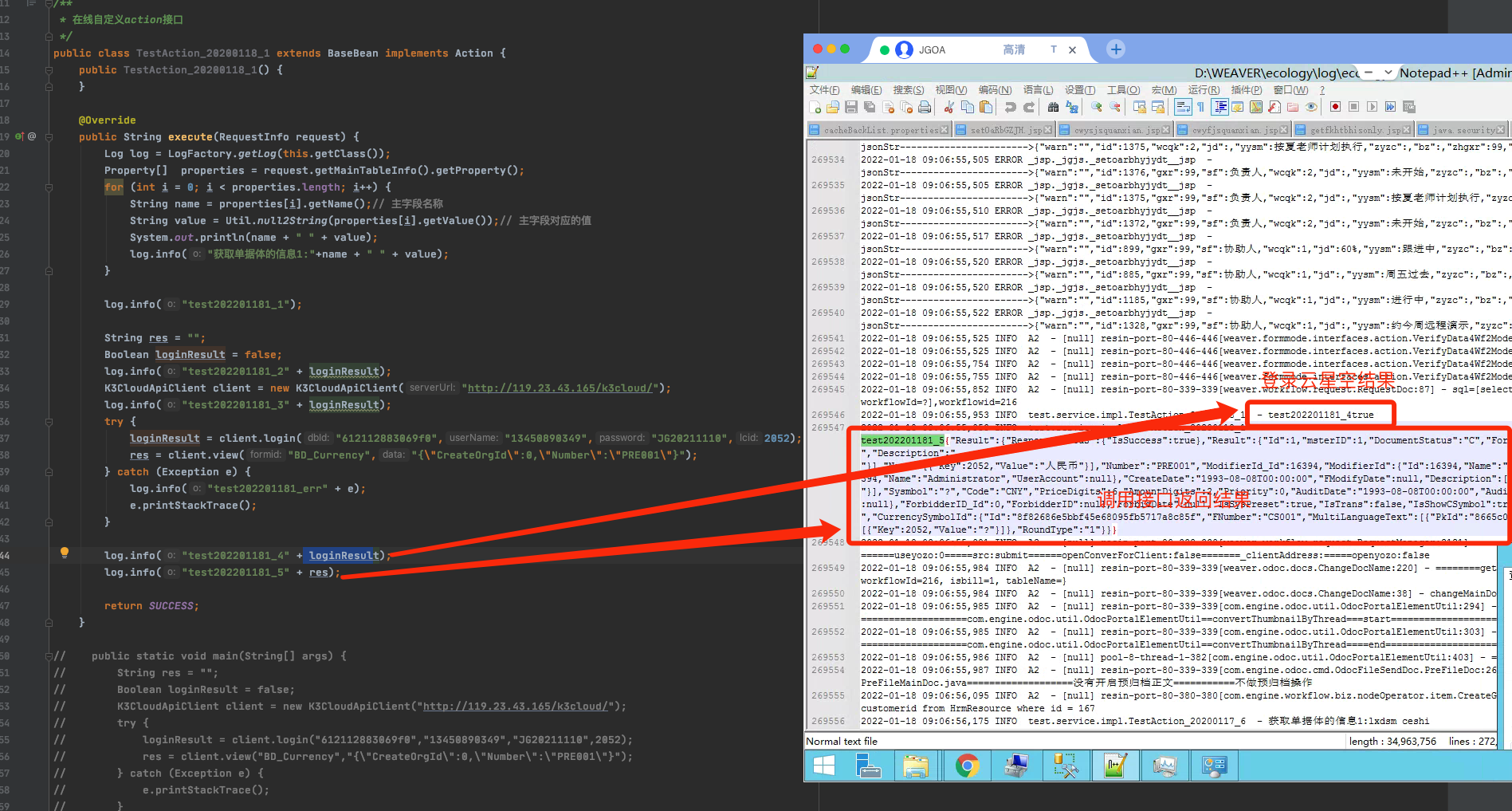The width and height of the screenshot is (1512, 811).
Task: Click the Close All toolbar icon
Action: click(906, 107)
